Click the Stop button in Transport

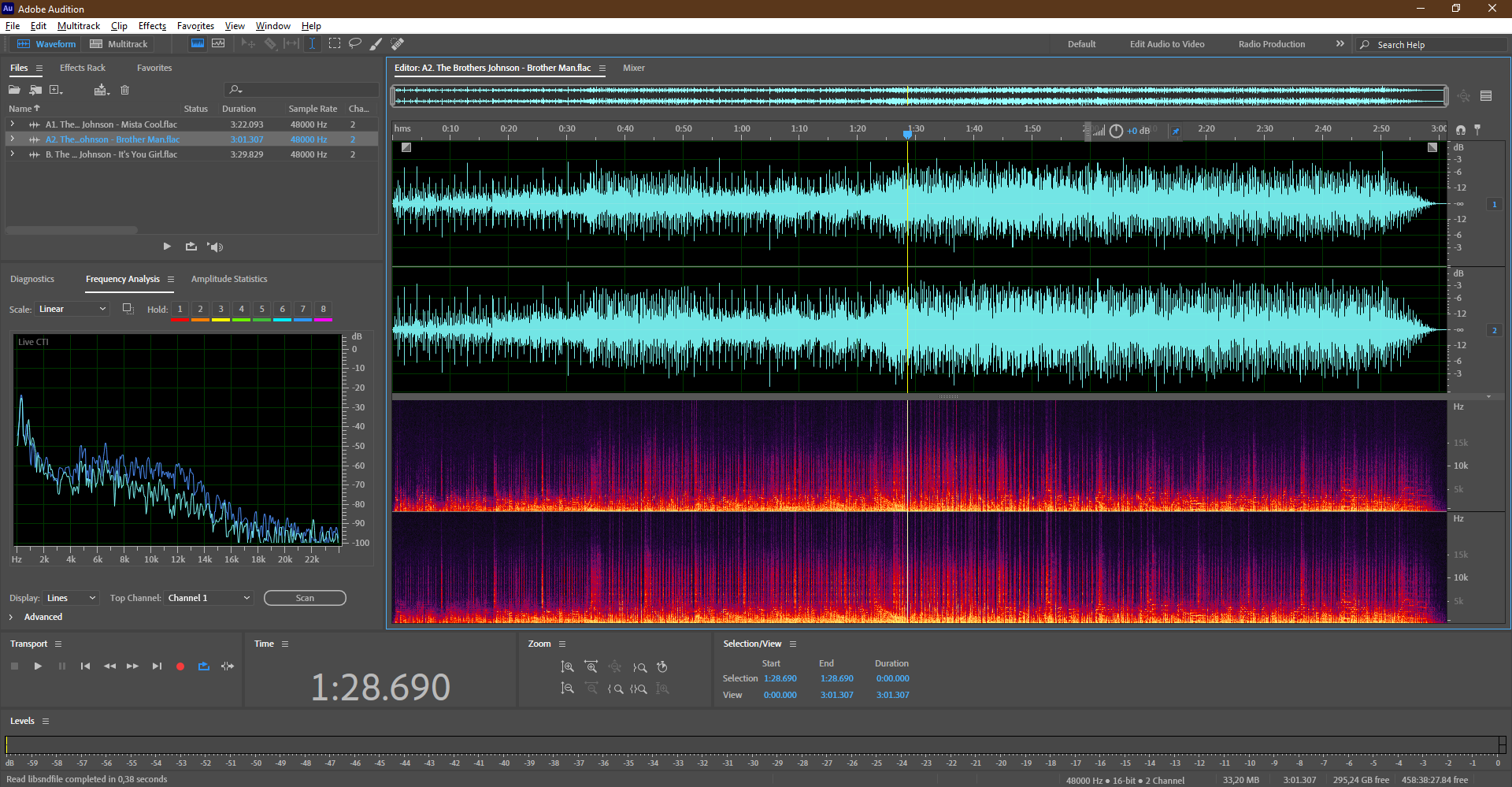14,666
